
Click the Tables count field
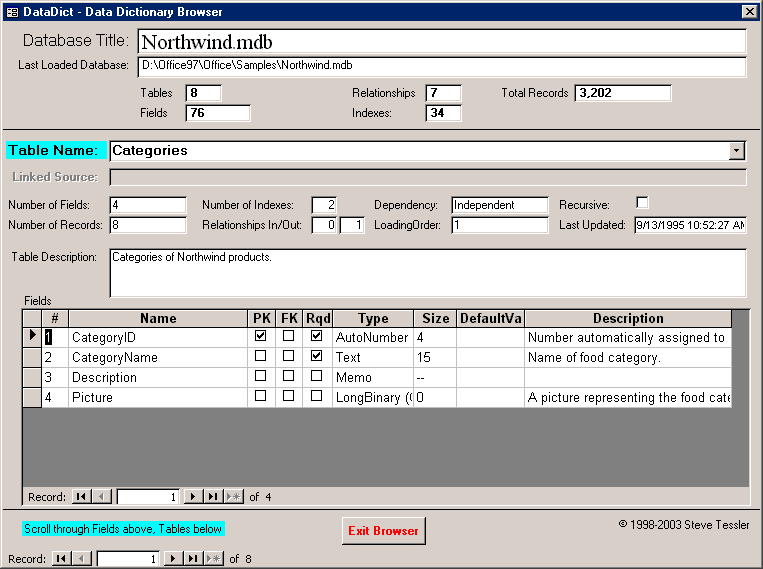(x=203, y=93)
